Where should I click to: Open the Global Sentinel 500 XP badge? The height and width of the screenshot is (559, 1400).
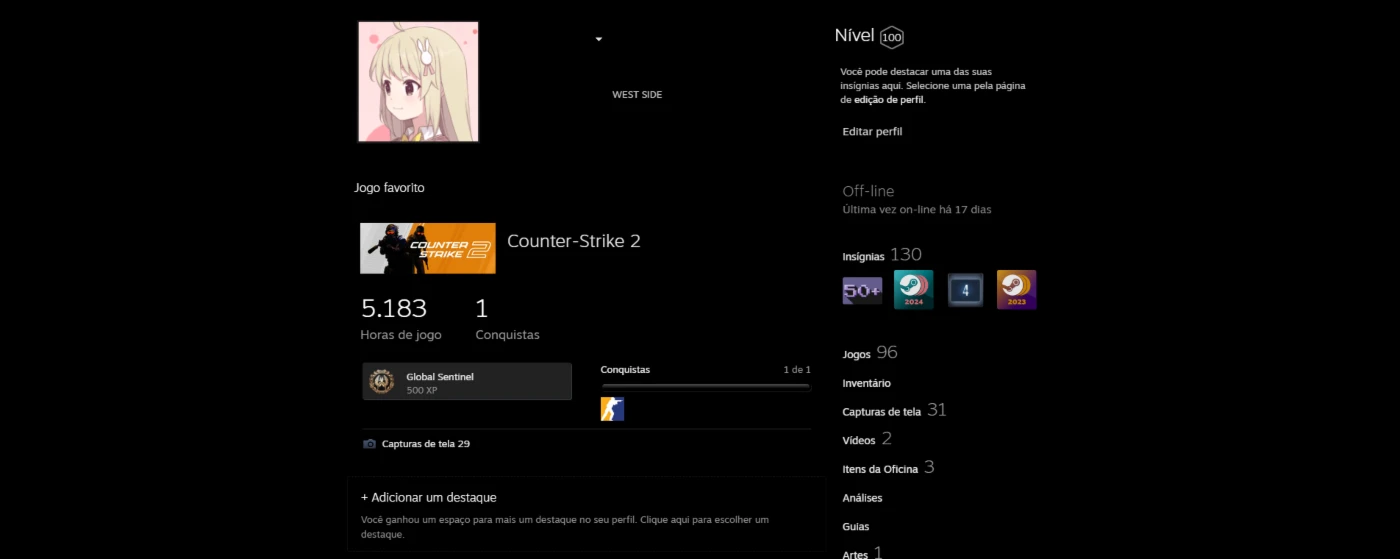[x=467, y=382]
